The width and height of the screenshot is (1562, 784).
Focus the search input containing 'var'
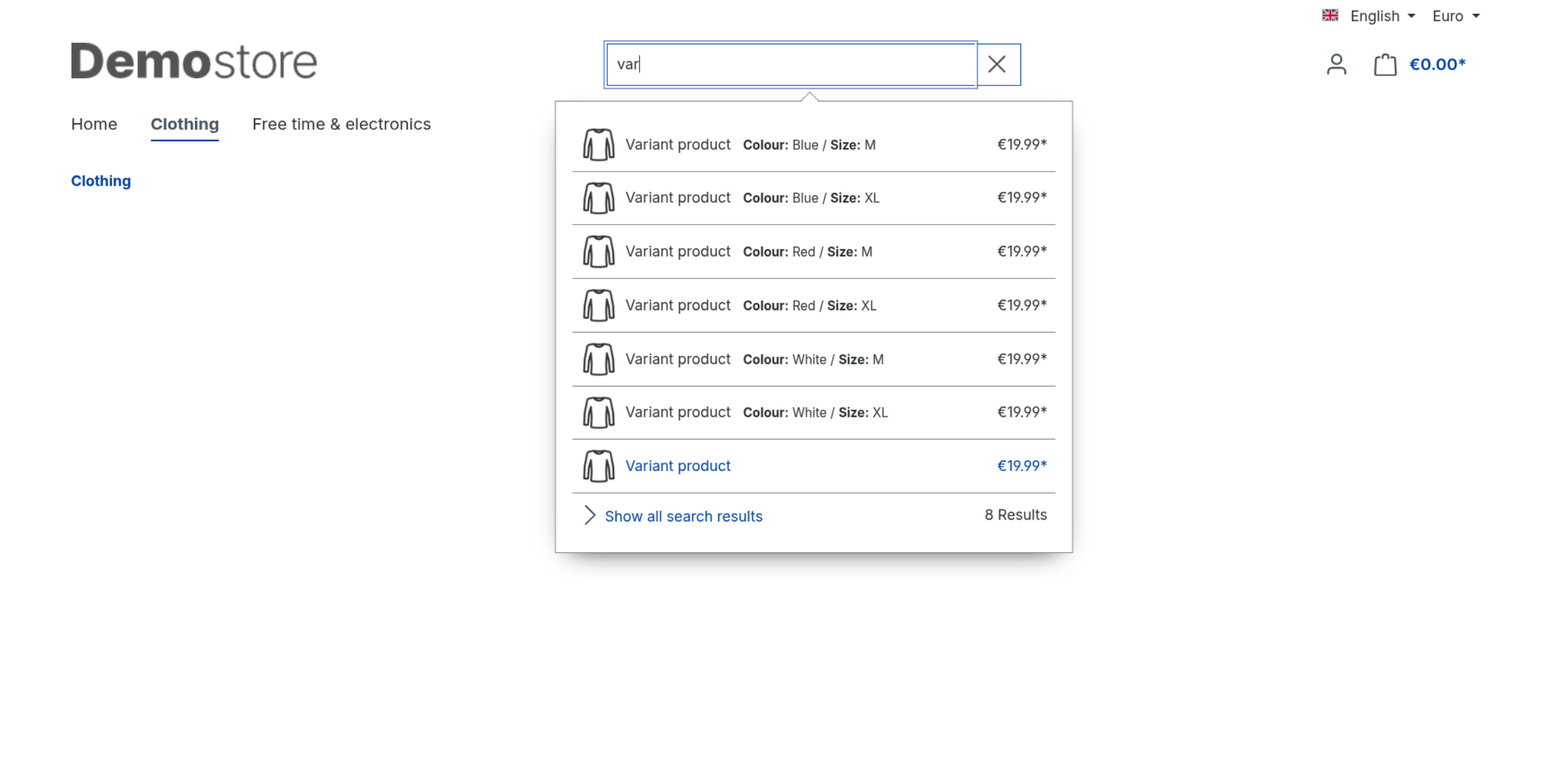point(790,64)
